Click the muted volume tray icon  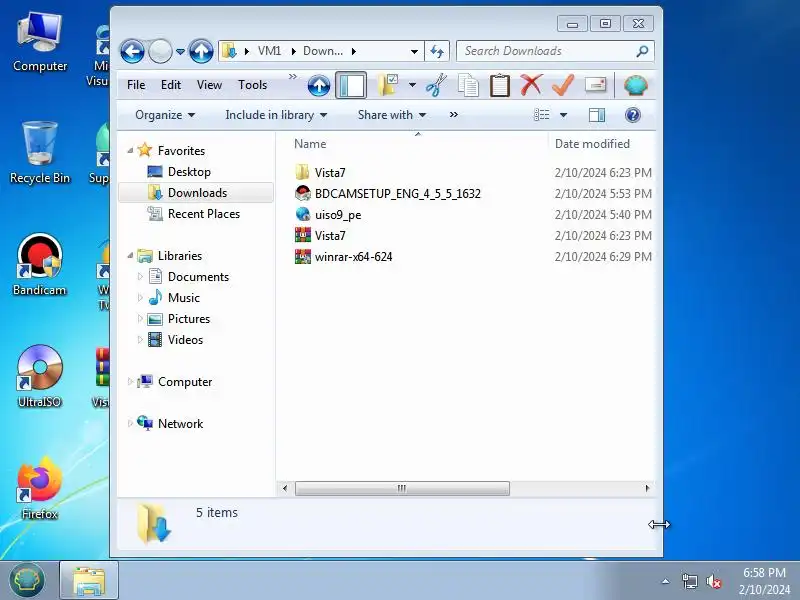pos(713,581)
